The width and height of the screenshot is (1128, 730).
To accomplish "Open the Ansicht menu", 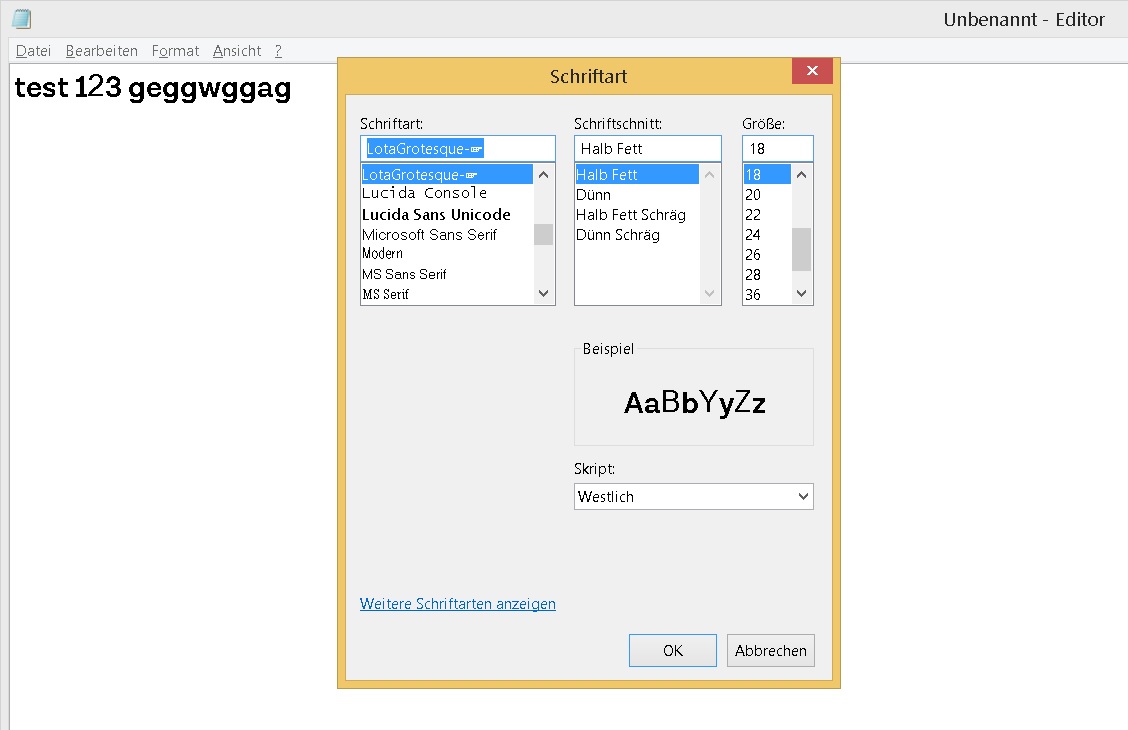I will click(x=237, y=51).
